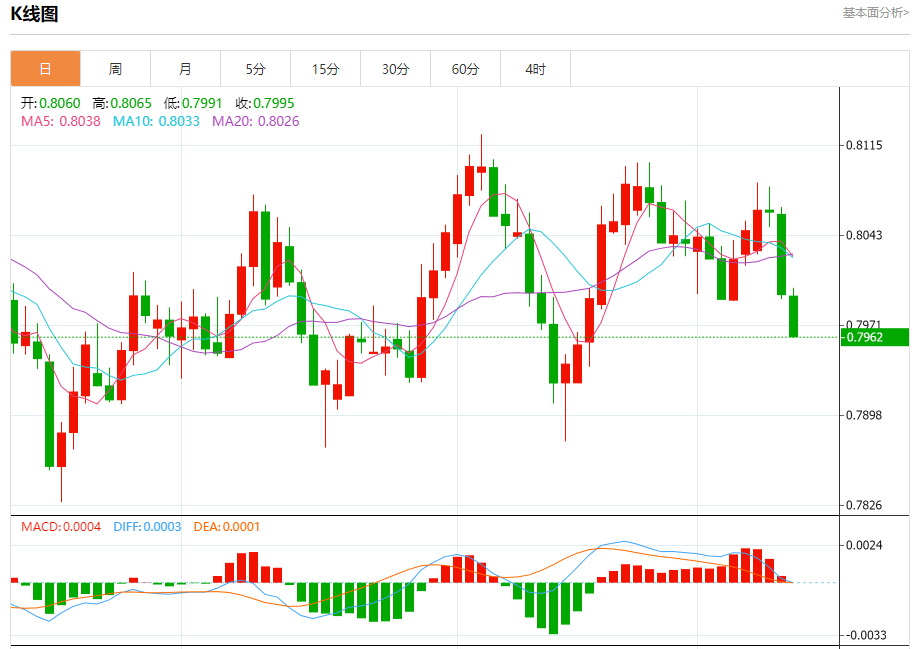917x649 pixels.
Task: Open the 基本面分析 link
Action: tap(875, 13)
